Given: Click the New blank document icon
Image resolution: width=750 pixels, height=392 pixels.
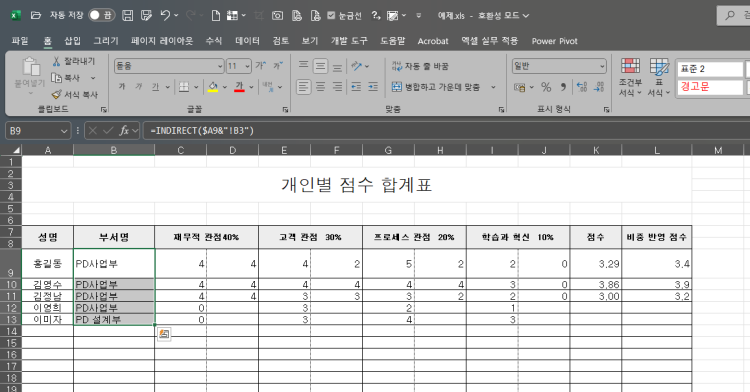Looking at the screenshot, I should [x=216, y=16].
